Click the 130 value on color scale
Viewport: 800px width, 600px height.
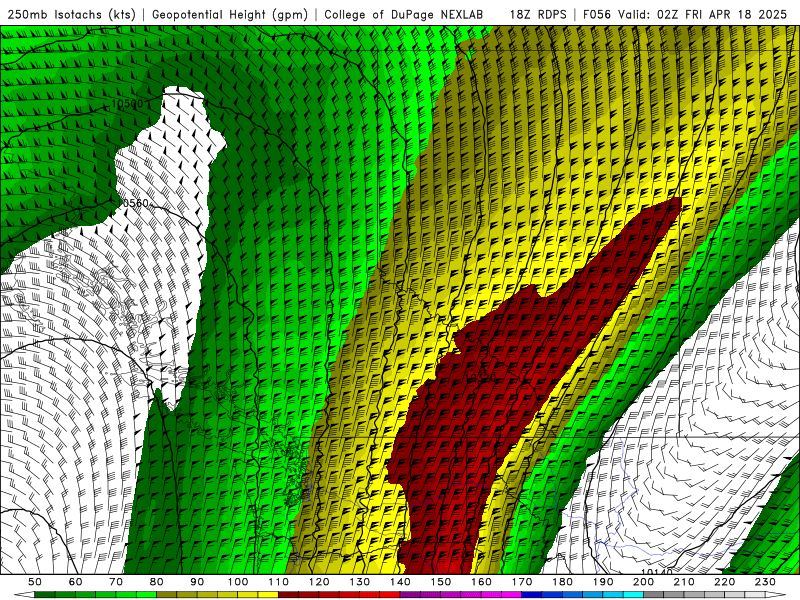[360, 582]
